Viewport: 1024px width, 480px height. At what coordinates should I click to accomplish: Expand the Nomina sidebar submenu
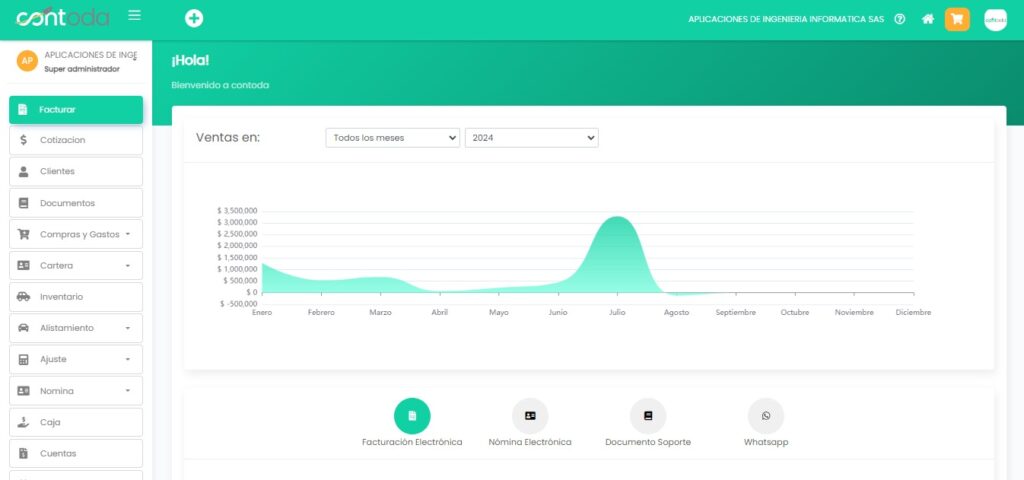(76, 391)
